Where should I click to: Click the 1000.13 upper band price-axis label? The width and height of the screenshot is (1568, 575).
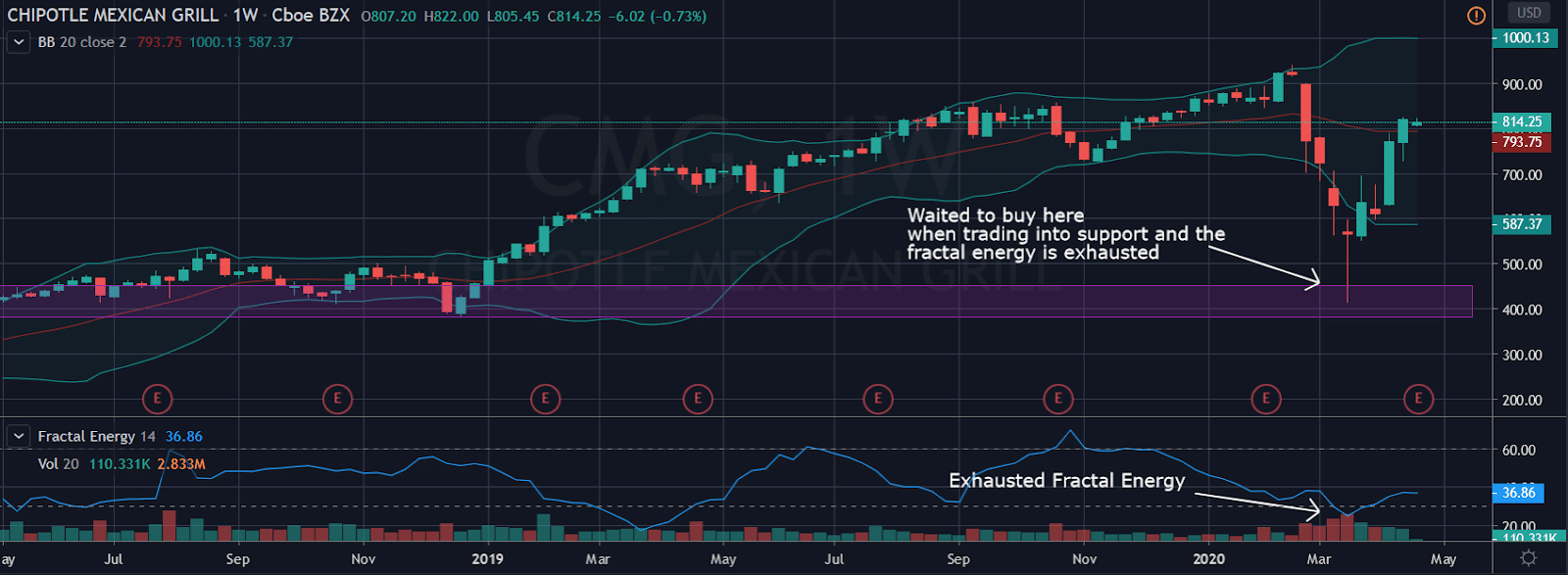pos(1525,38)
